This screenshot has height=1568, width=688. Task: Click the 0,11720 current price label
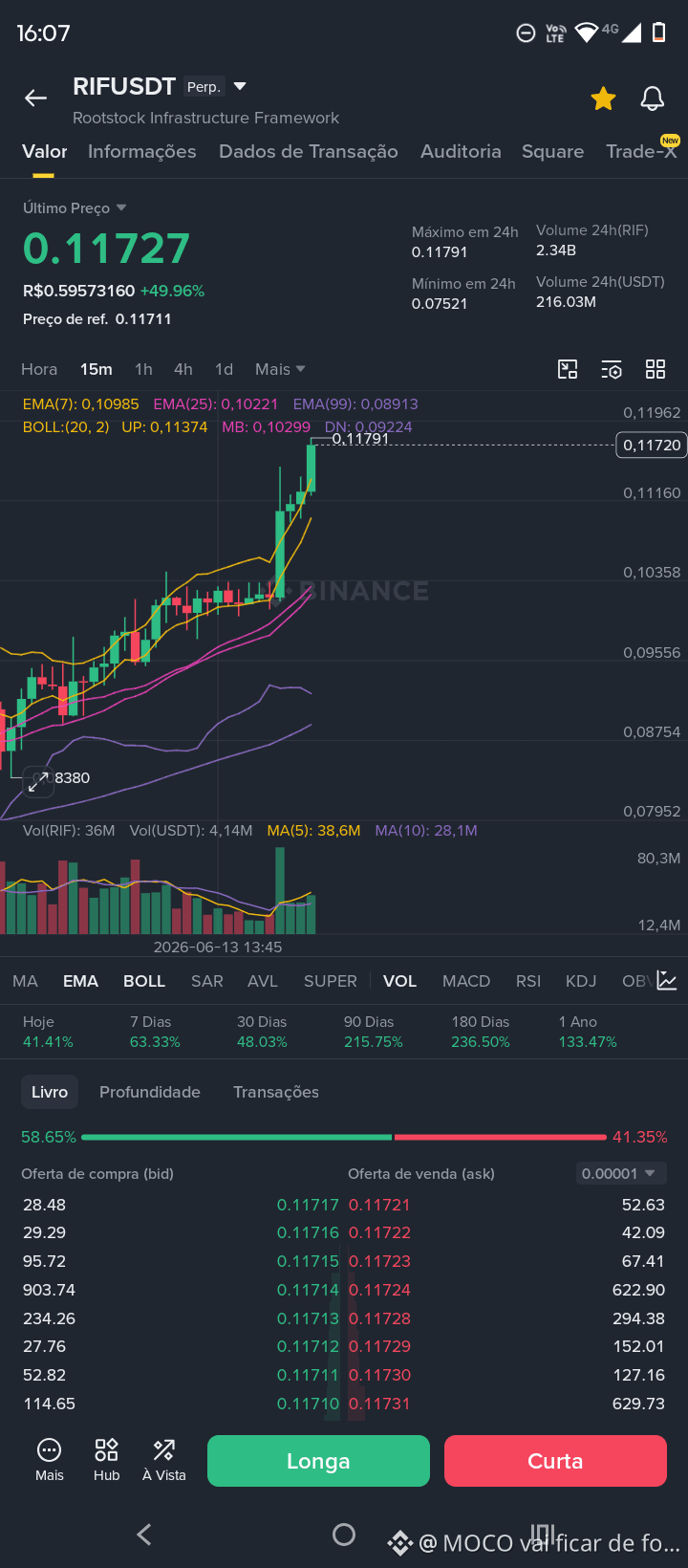[652, 445]
